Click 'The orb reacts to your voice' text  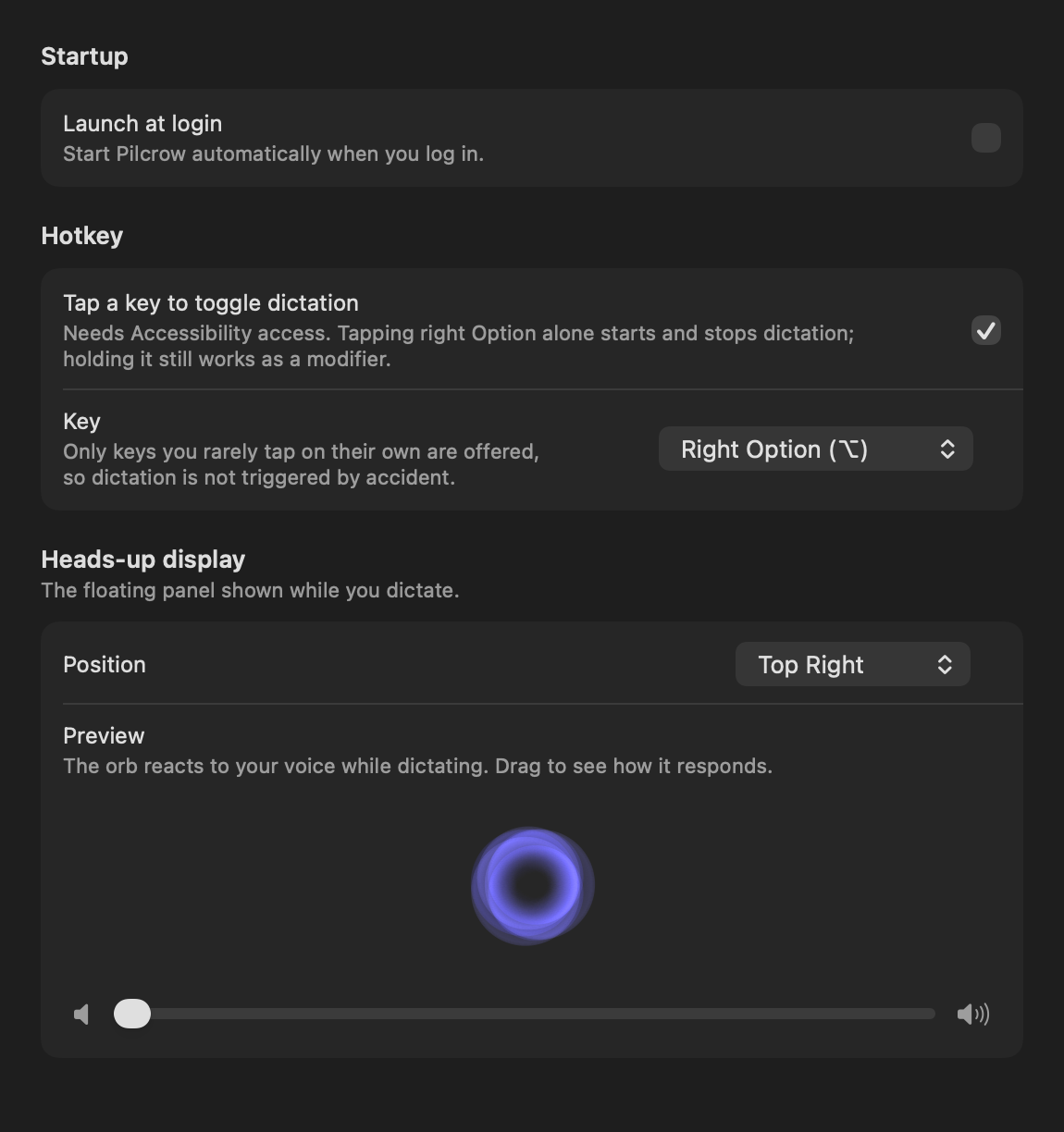(x=417, y=766)
